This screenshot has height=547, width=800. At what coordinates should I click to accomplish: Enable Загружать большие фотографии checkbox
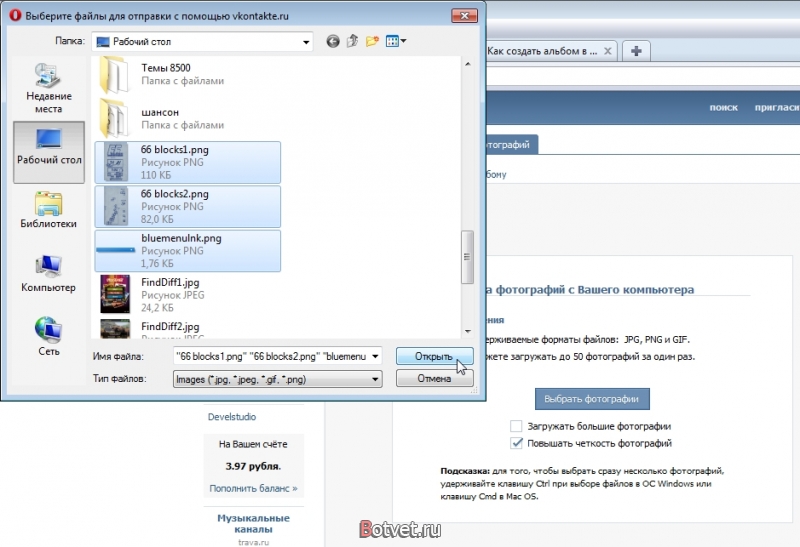tap(516, 426)
